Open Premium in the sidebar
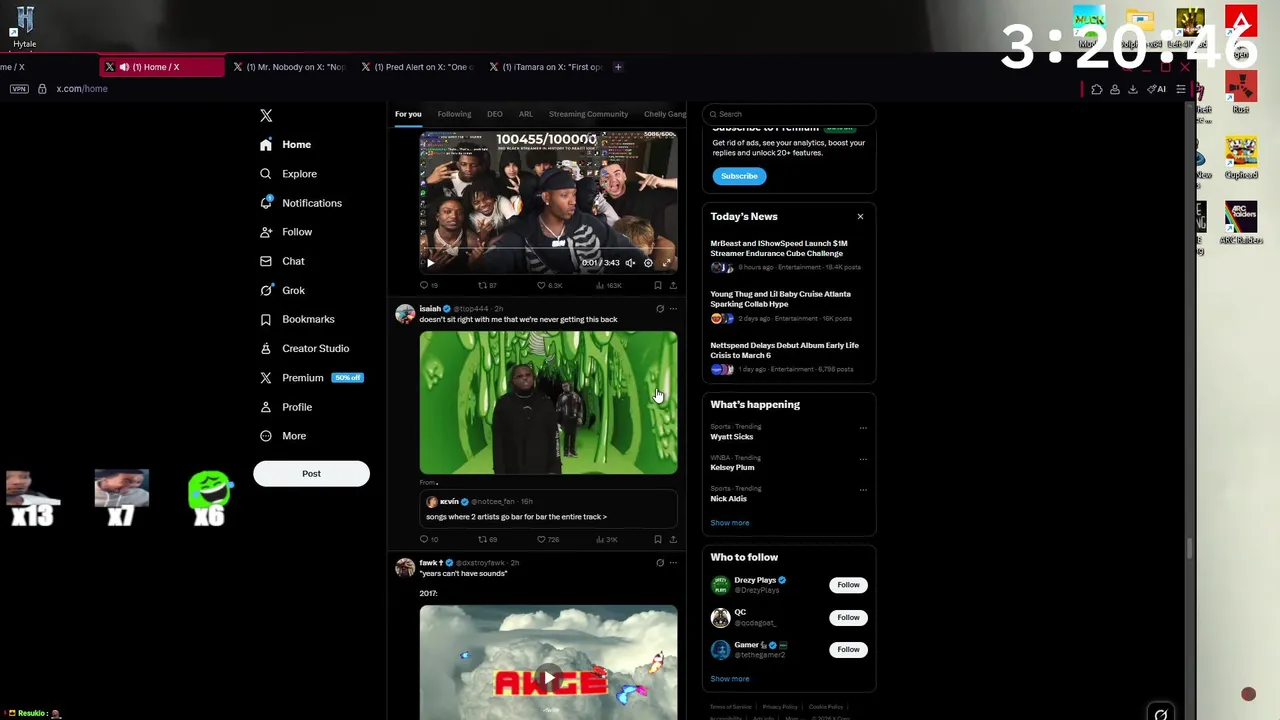 point(311,378)
